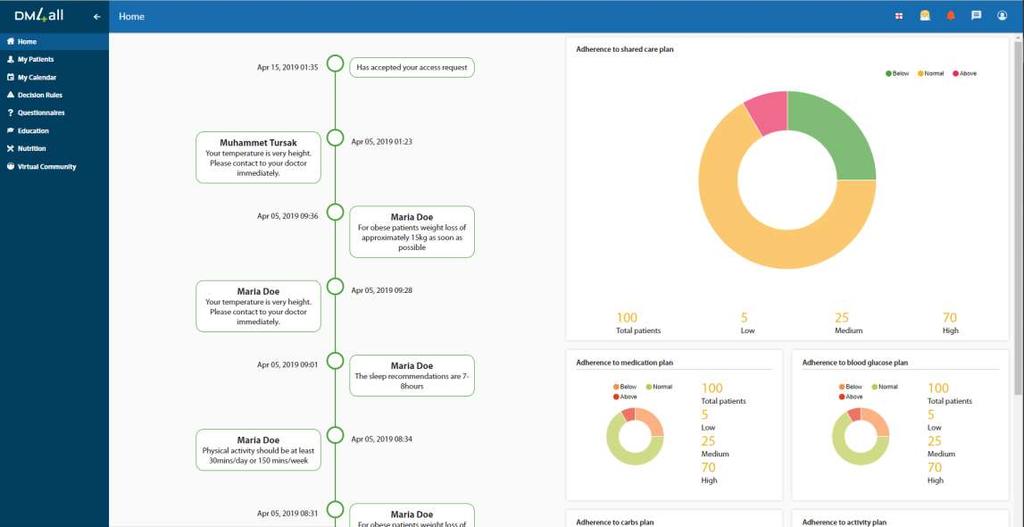1024x527 pixels.
Task: Toggle Below legend in medication plan chart
Action: pyautogui.click(x=624, y=387)
